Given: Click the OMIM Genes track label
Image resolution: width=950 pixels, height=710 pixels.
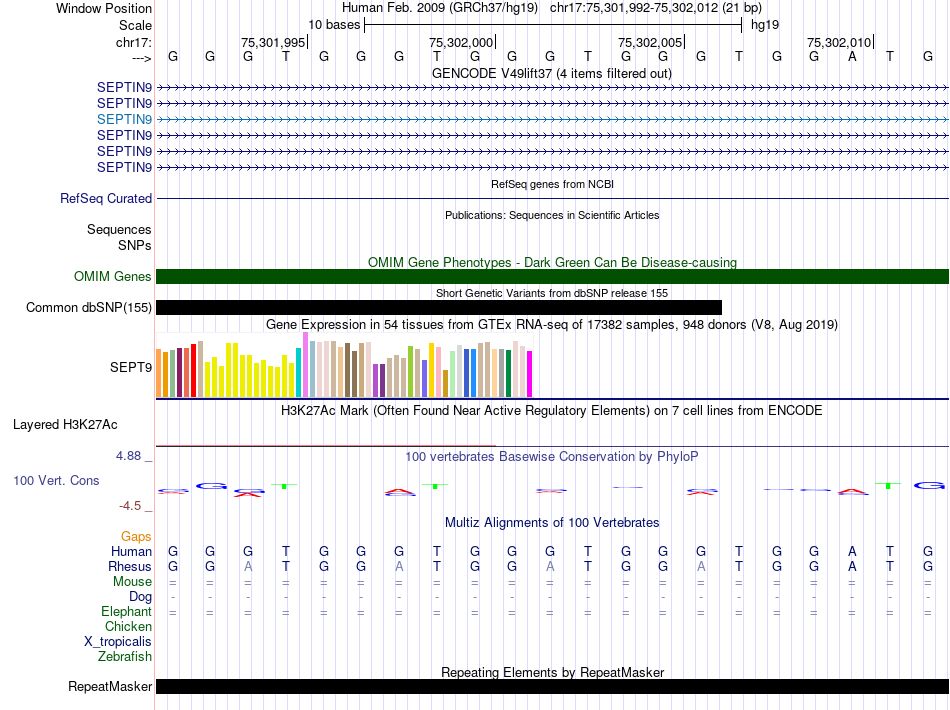Looking at the screenshot, I should click(x=113, y=277).
